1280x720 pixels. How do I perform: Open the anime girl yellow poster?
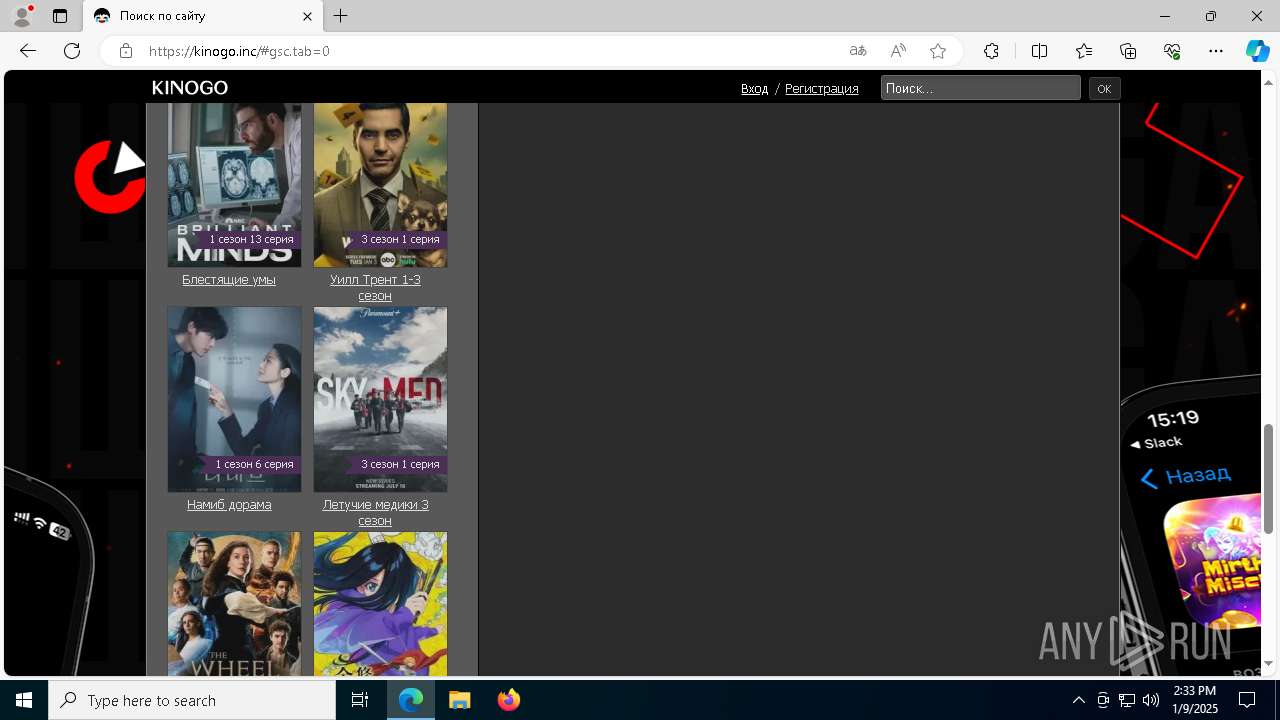point(380,604)
